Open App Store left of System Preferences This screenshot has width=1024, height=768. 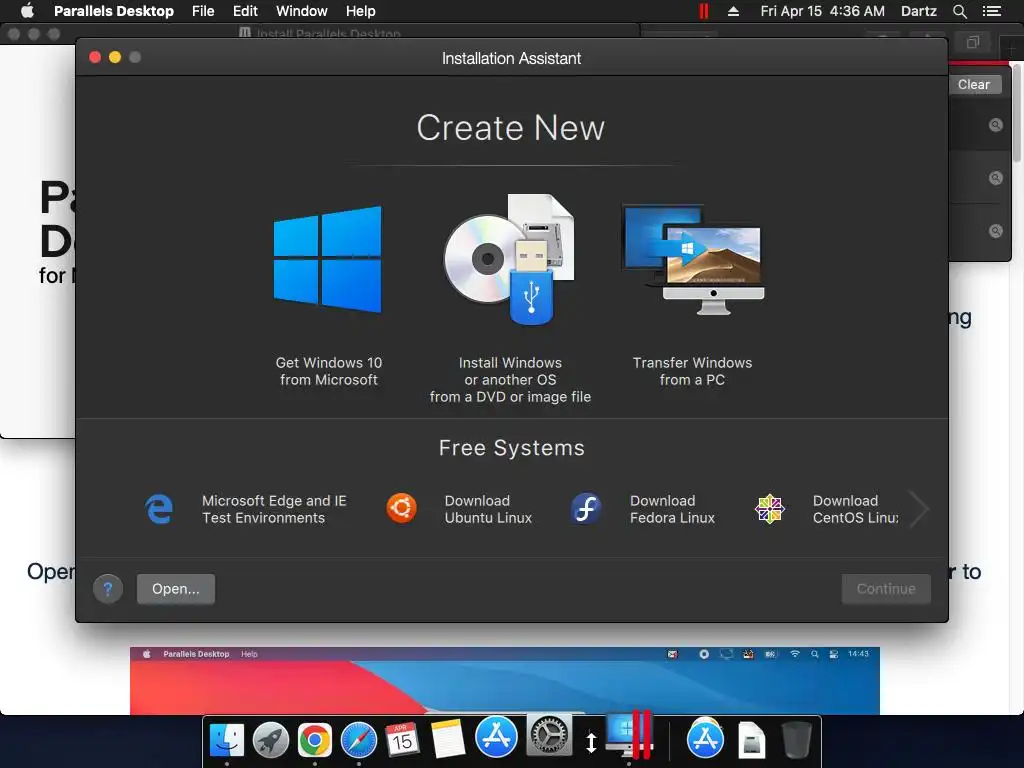(x=496, y=737)
